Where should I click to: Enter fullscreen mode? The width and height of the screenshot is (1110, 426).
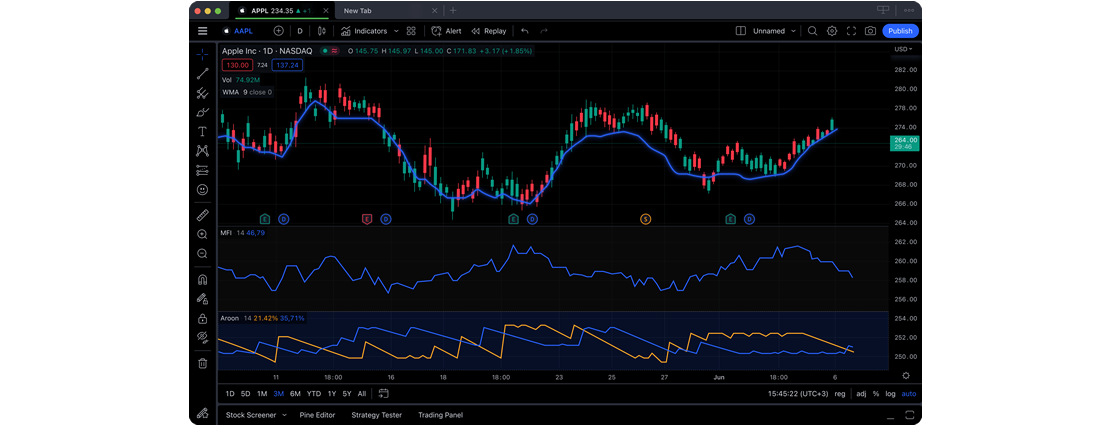click(851, 31)
